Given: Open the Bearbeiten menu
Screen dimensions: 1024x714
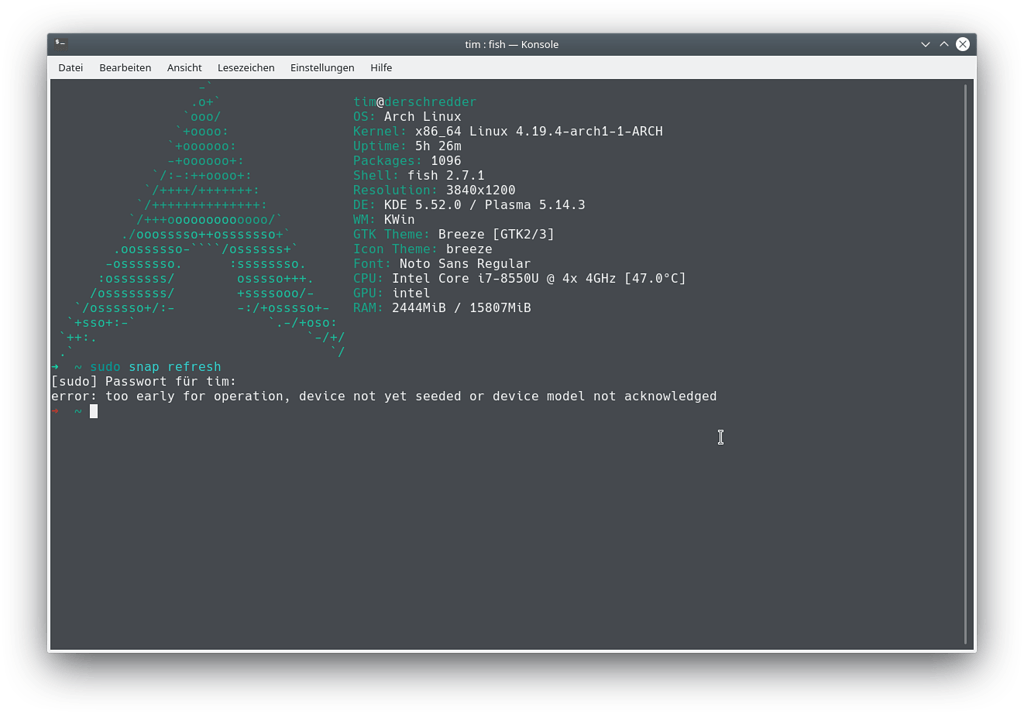Looking at the screenshot, I should click(x=125, y=68).
